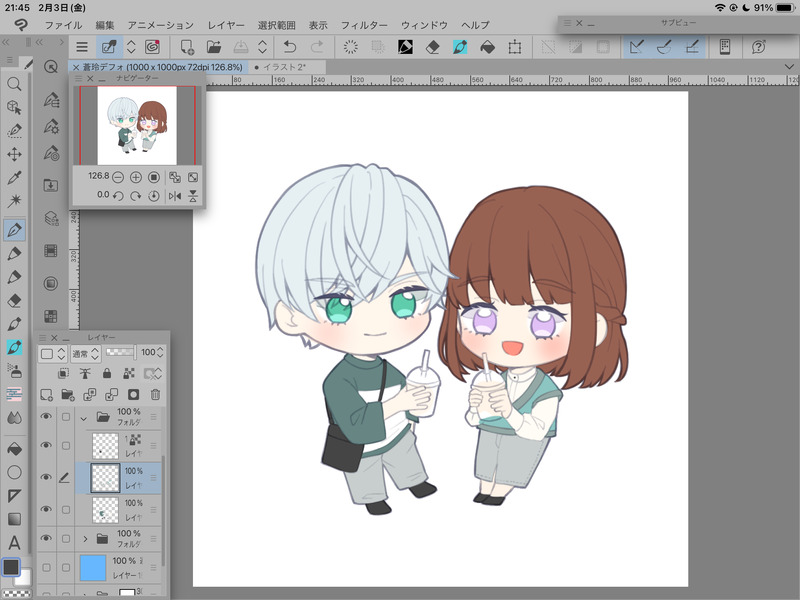Select the Text tool
The height and width of the screenshot is (600, 800).
[14, 542]
